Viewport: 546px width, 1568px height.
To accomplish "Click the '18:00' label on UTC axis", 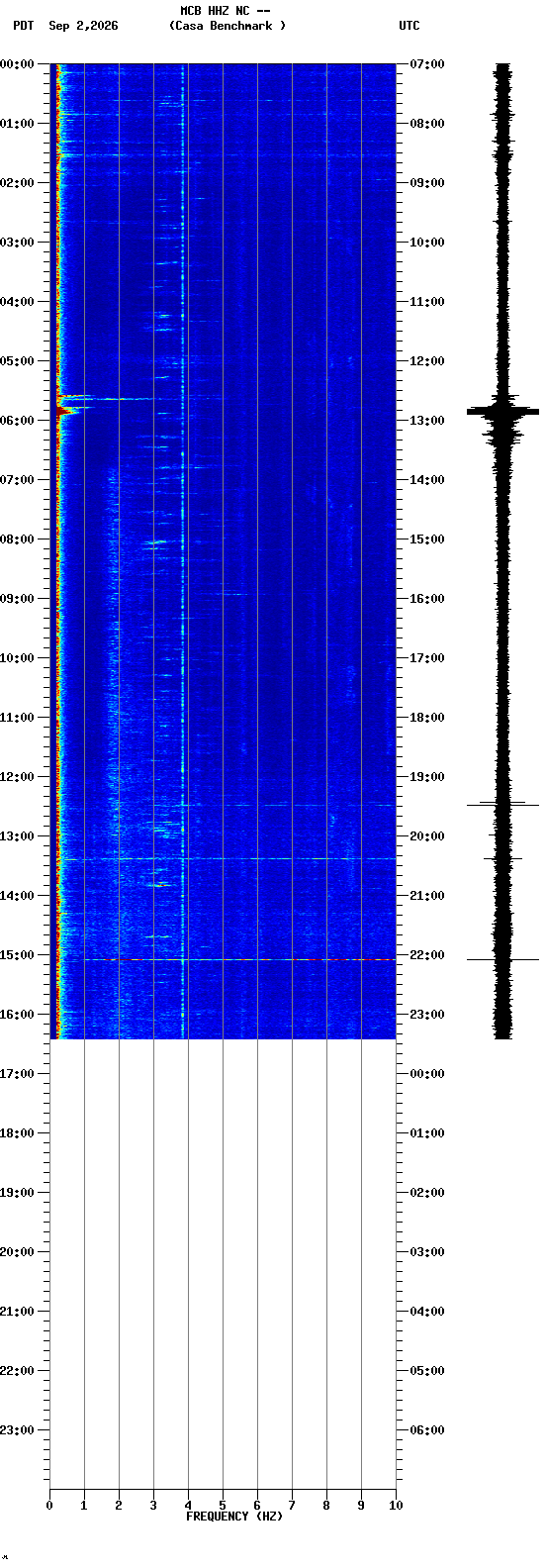I will coord(427,718).
